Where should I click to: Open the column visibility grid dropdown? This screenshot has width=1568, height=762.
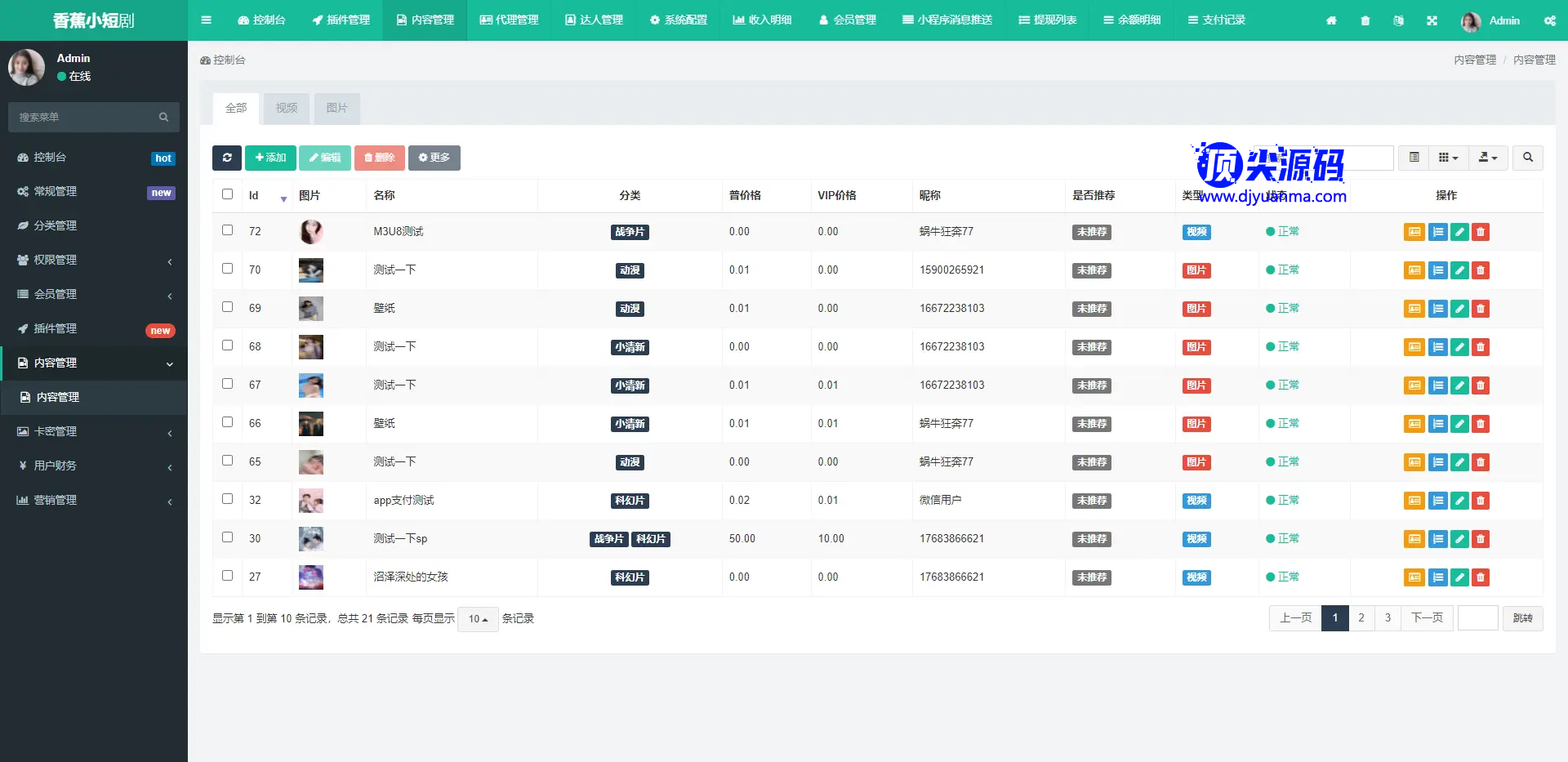[x=1447, y=158]
